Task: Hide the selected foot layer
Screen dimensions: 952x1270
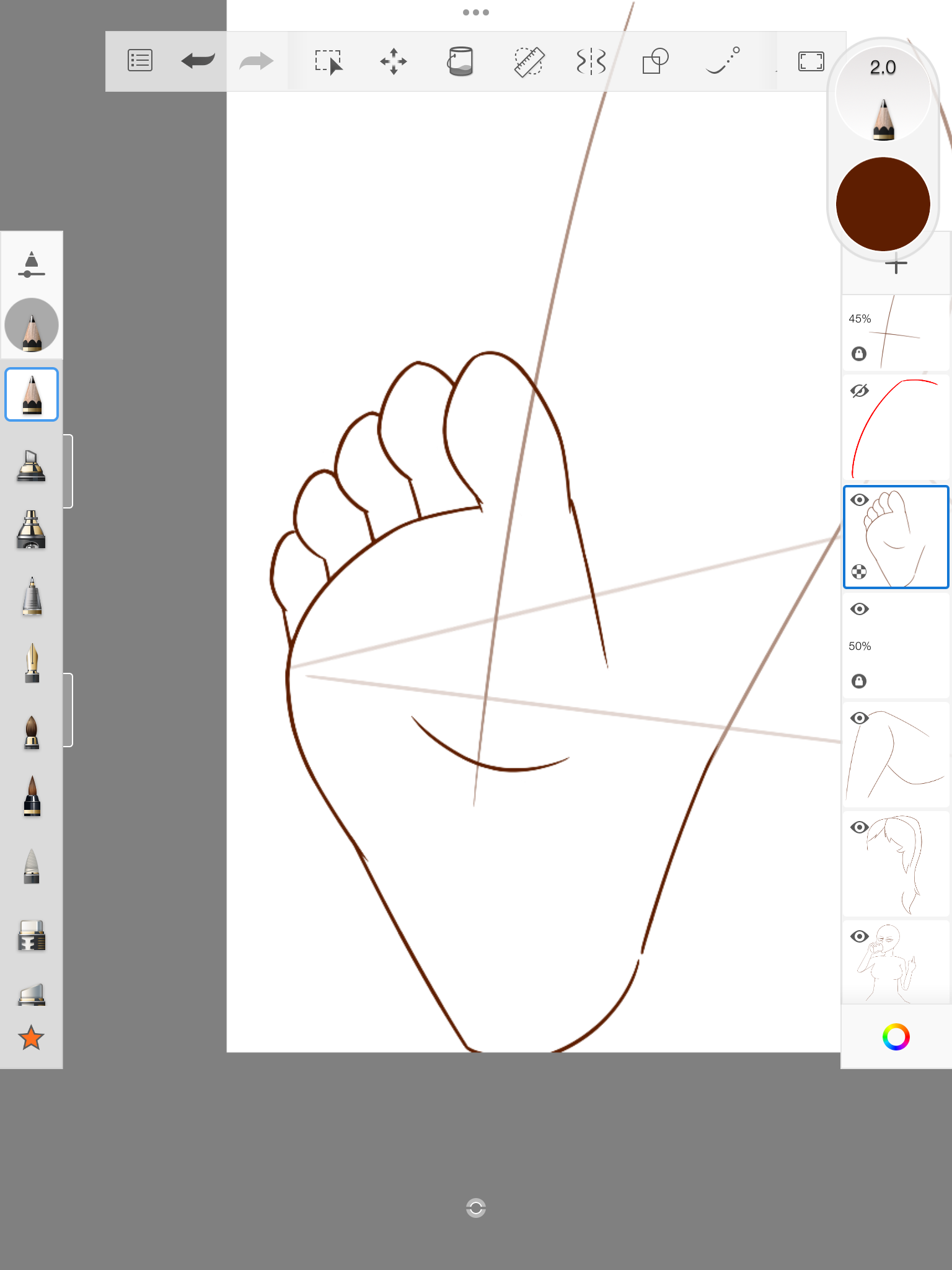Action: click(860, 500)
